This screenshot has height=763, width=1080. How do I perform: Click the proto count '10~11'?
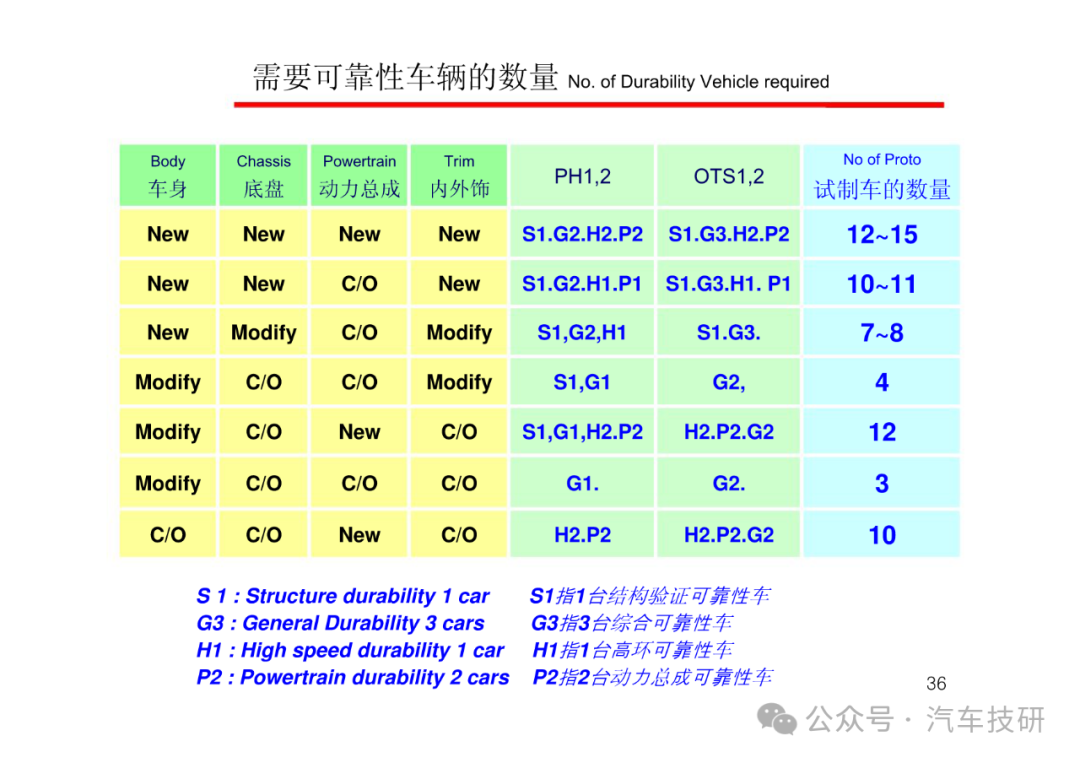[882, 284]
